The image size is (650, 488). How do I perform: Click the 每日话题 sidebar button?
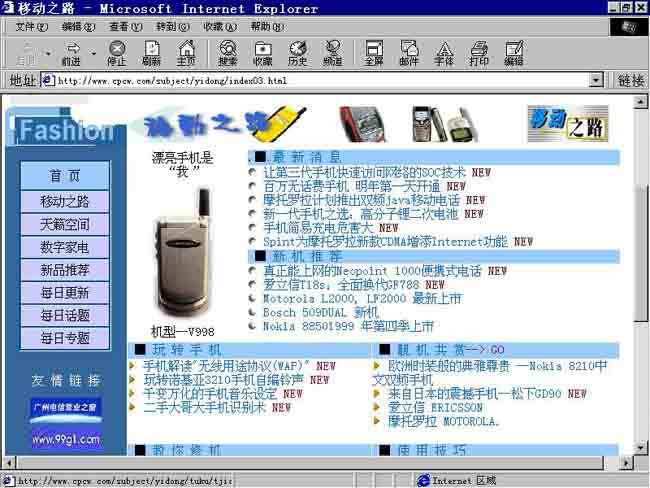tap(65, 316)
